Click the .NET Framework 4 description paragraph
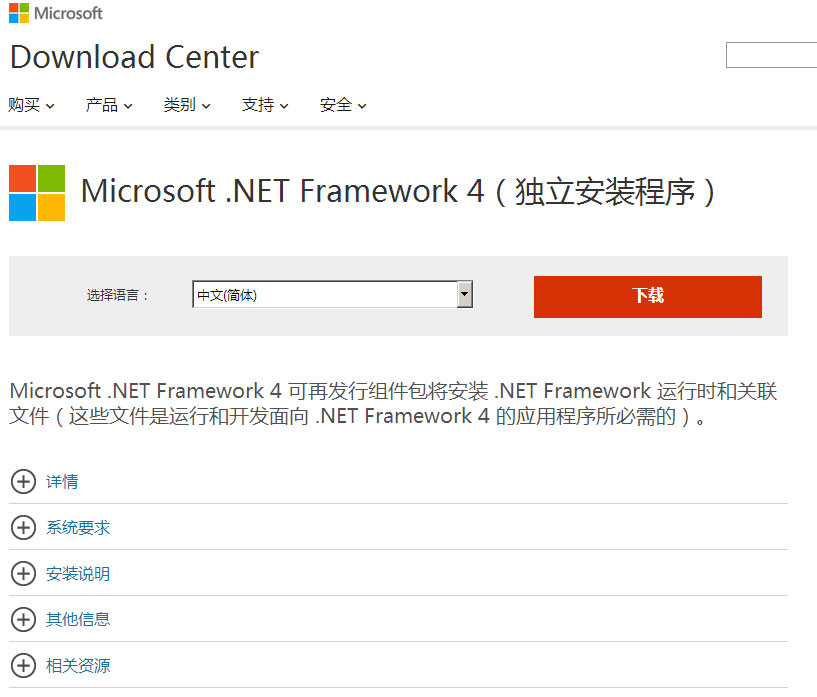The width and height of the screenshot is (817, 697). pos(393,404)
